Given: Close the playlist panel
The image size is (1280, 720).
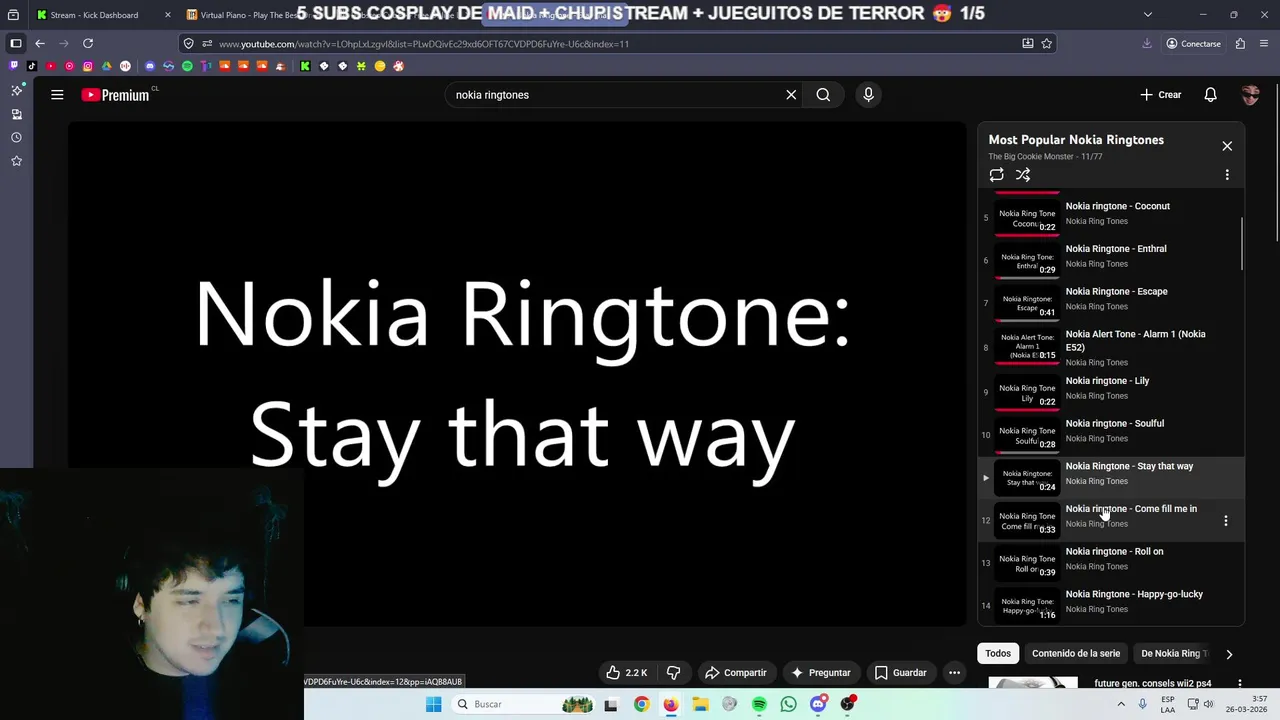Looking at the screenshot, I should click(1227, 146).
